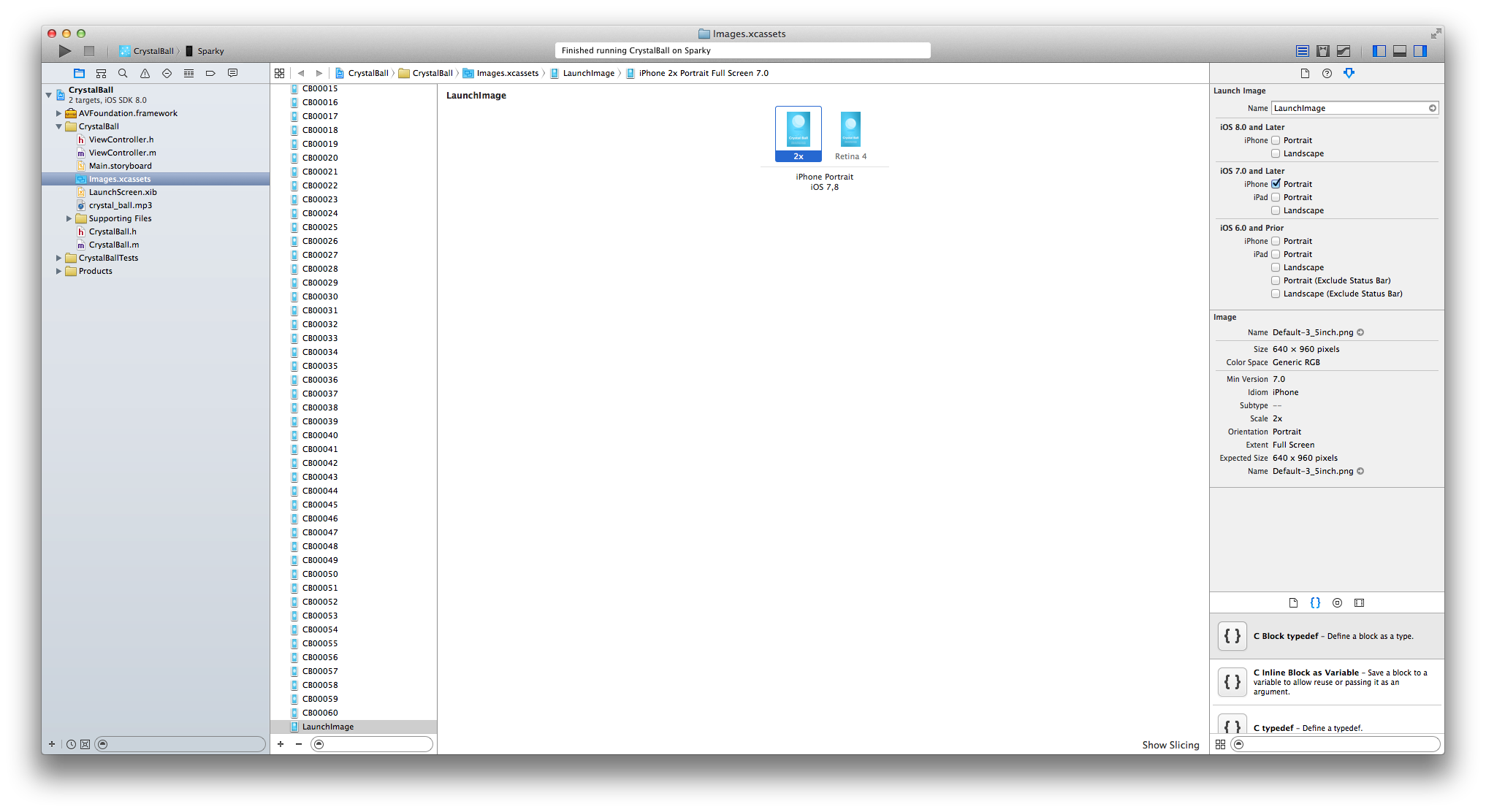This screenshot has height=812, width=1486.
Task: Show the Code Snippet library
Action: [1315, 602]
